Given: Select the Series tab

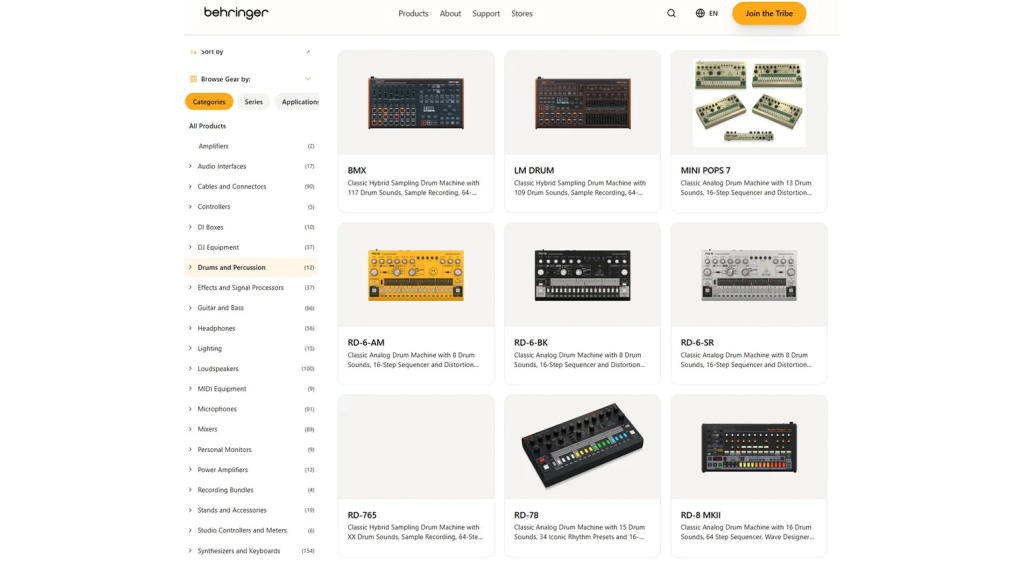Looking at the screenshot, I should coord(253,102).
